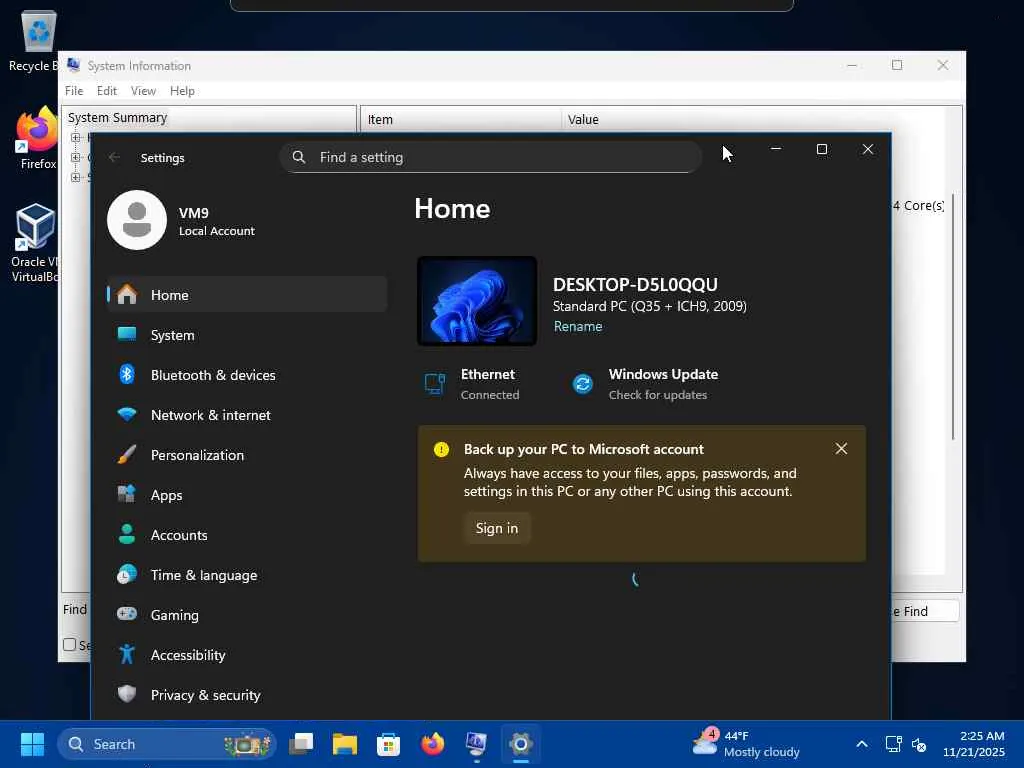Viewport: 1024px width, 768px height.
Task: Open File Explorer from taskbar
Action: (x=345, y=744)
